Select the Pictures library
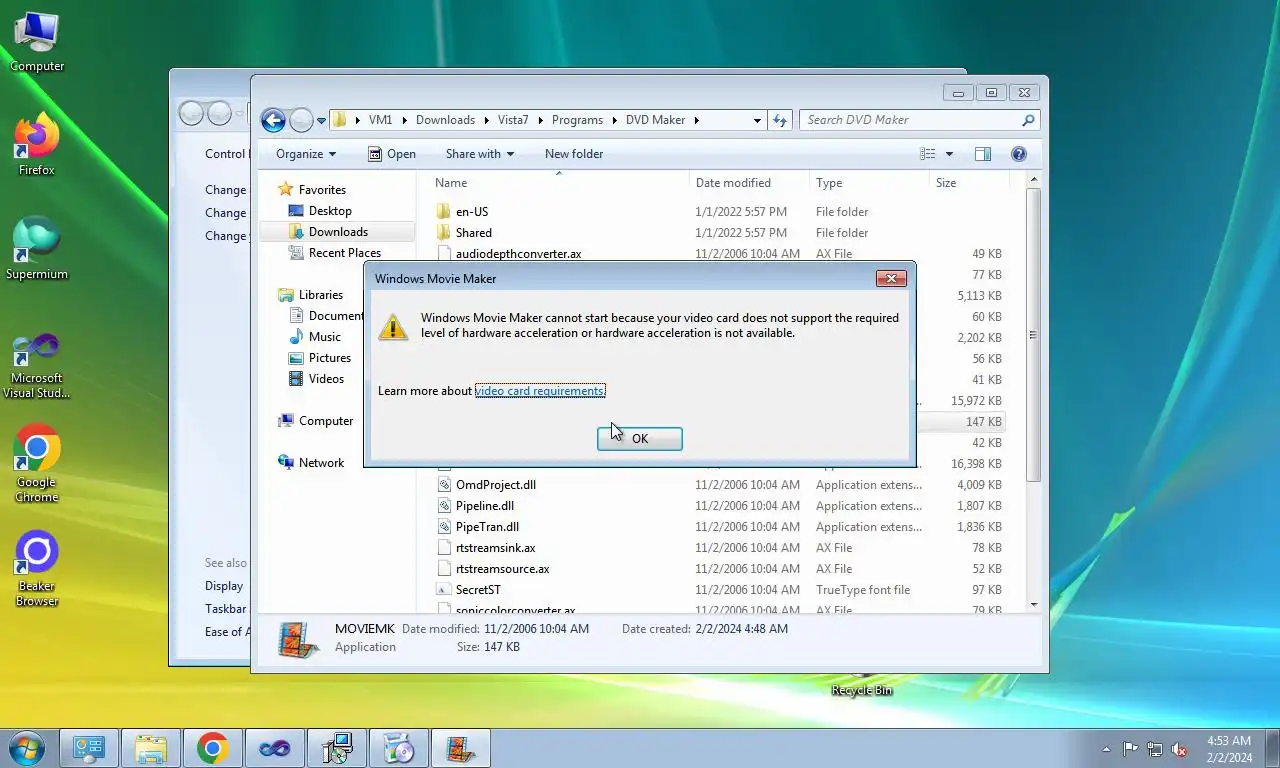Viewport: 1280px width, 768px height. tap(320, 358)
